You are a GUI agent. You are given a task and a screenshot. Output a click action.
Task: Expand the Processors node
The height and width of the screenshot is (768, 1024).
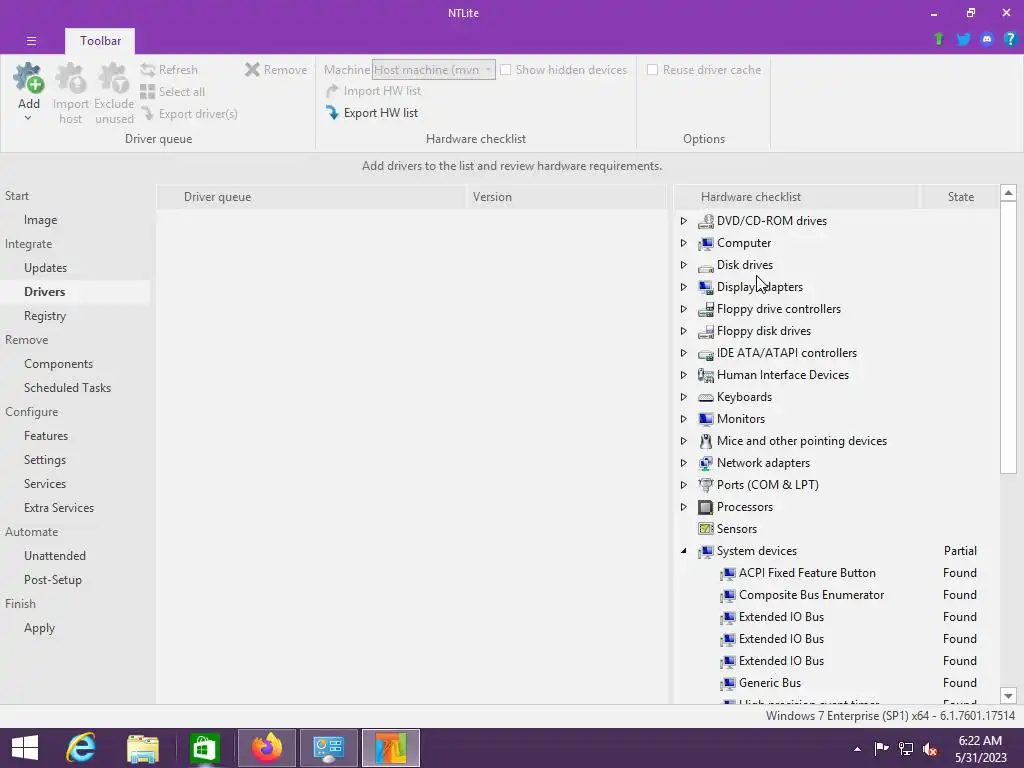tap(683, 507)
